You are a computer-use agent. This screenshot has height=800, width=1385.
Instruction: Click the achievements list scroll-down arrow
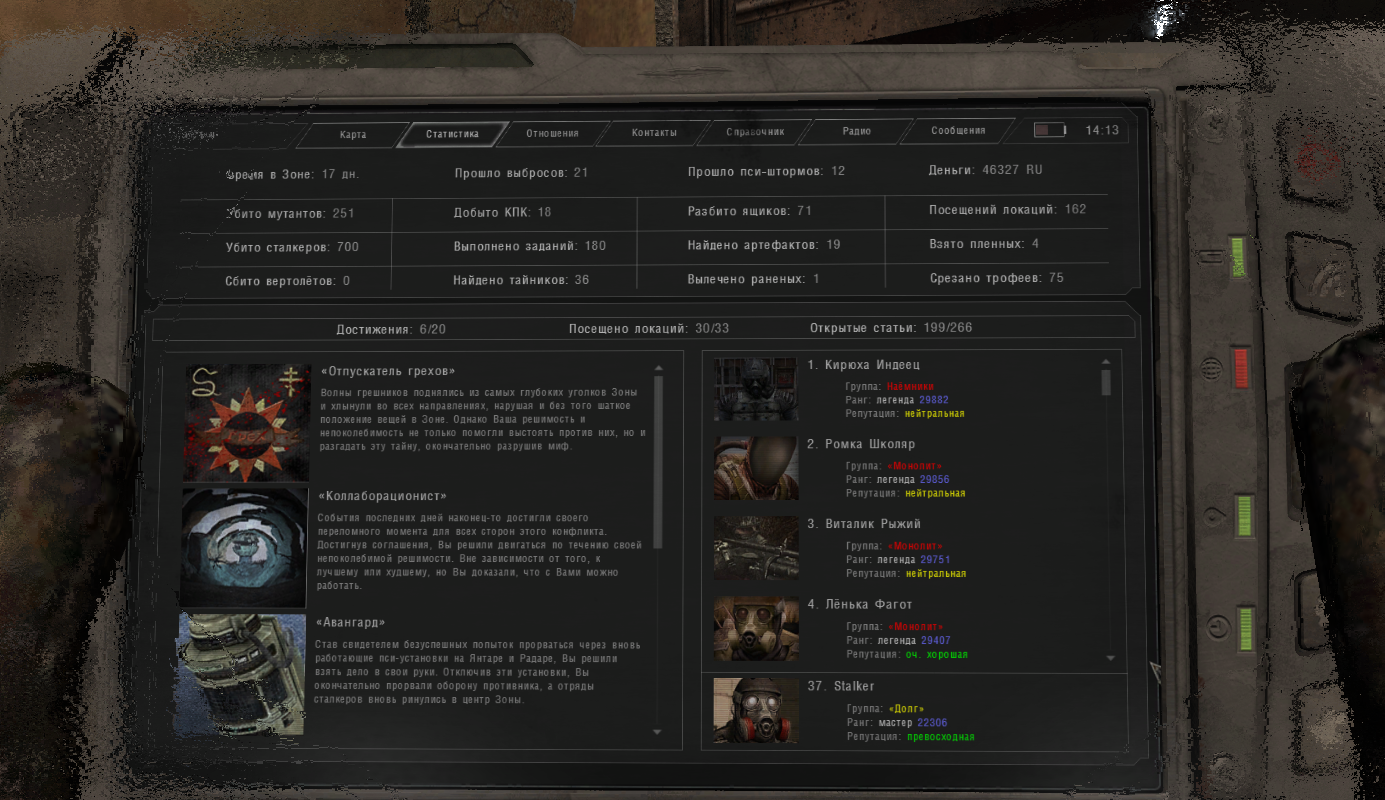pyautogui.click(x=657, y=732)
